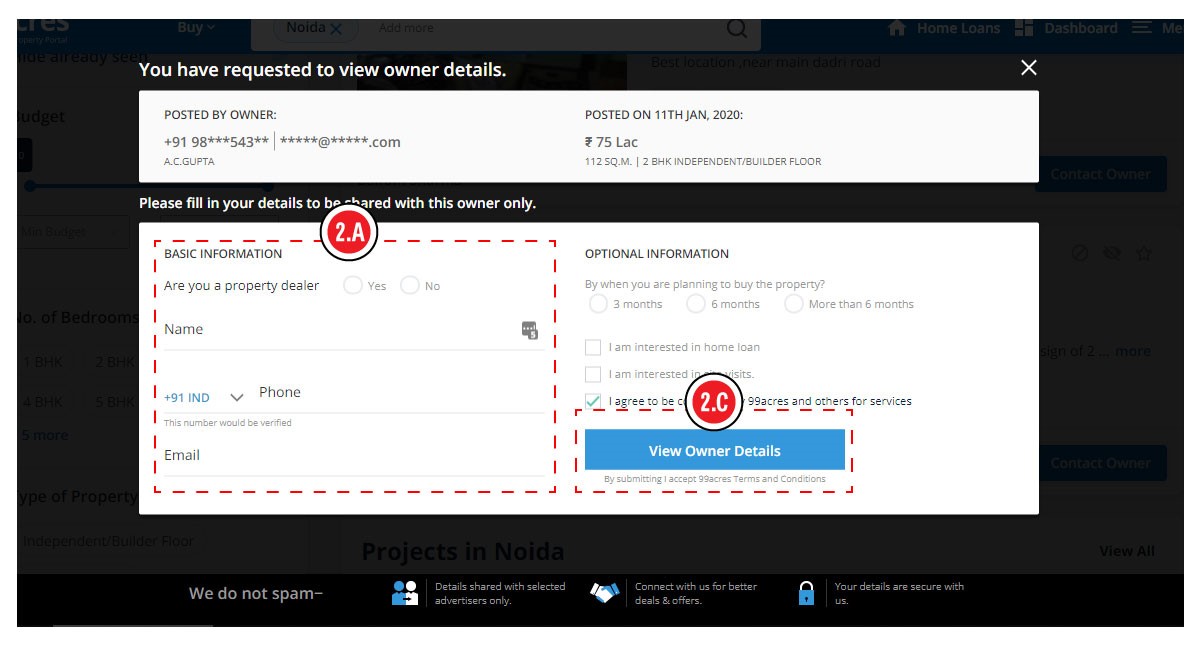The width and height of the screenshot is (1203, 646).
Task: Click the search magnifier icon
Action: coord(736,29)
